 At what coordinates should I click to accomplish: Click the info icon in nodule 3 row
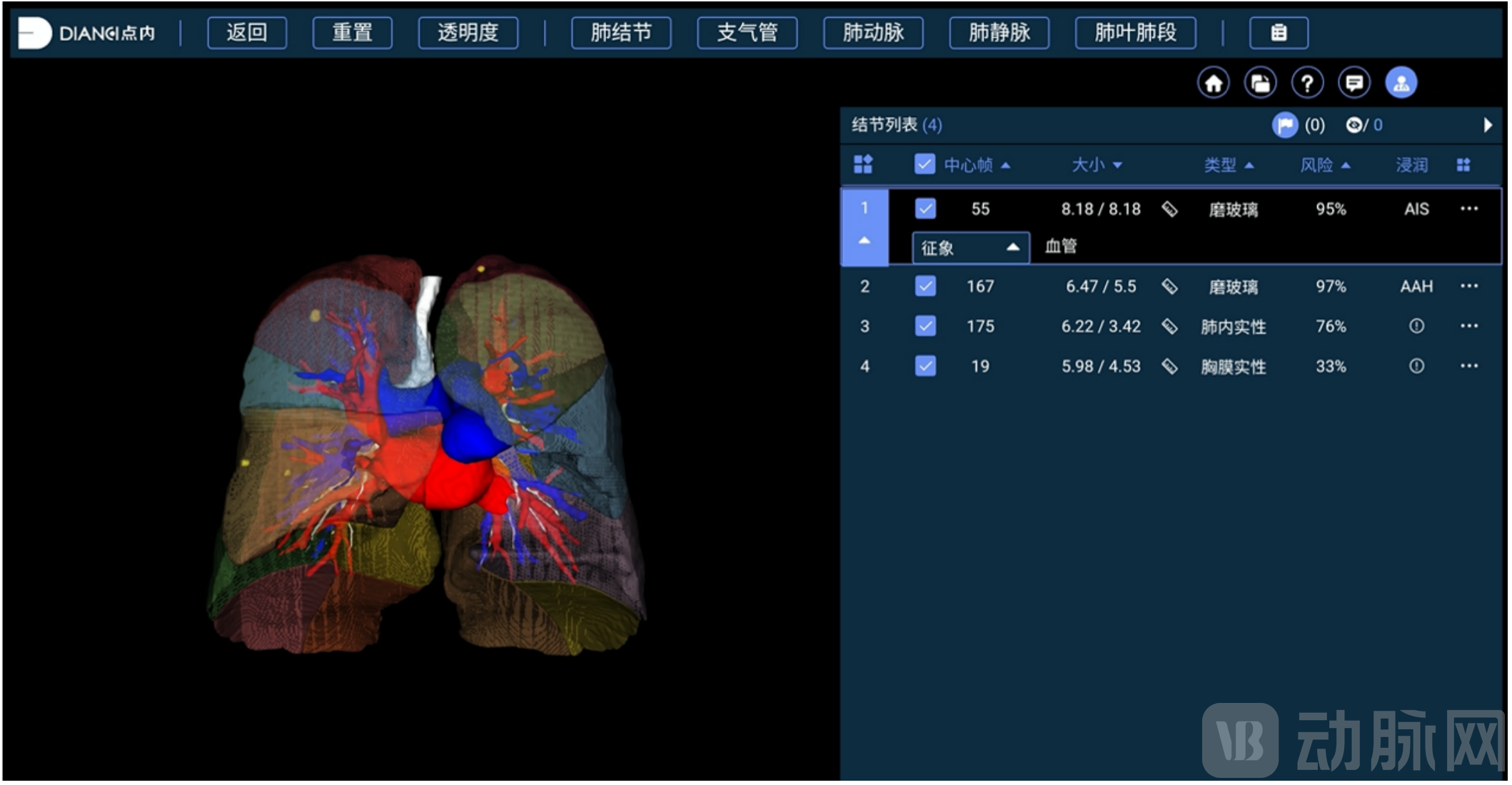1416,327
